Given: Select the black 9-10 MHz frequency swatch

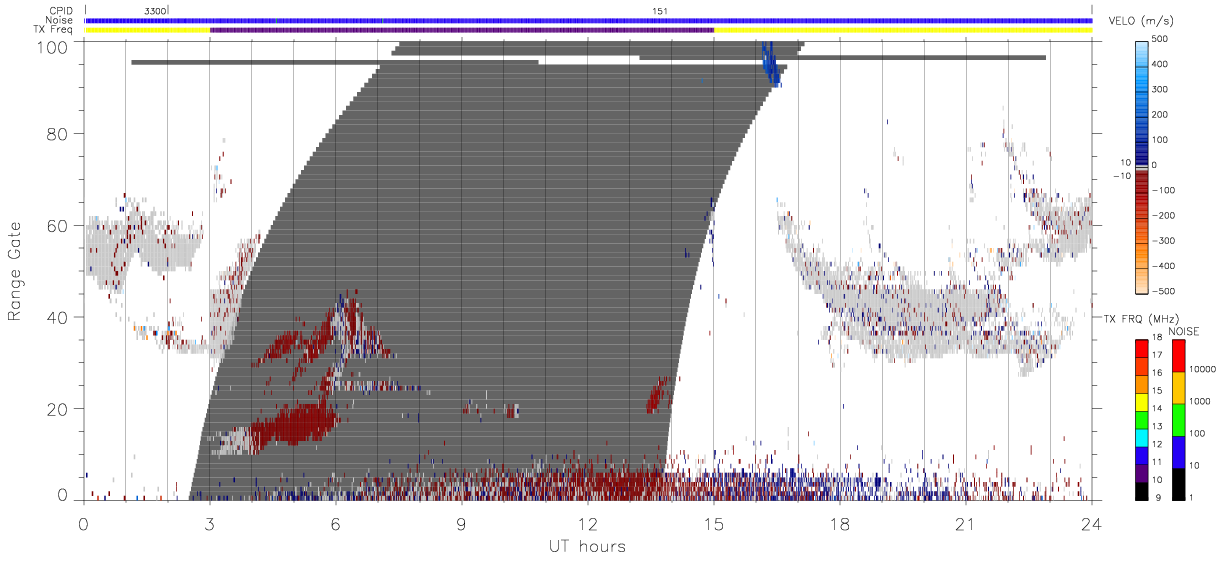Looking at the screenshot, I should coord(1143,489).
